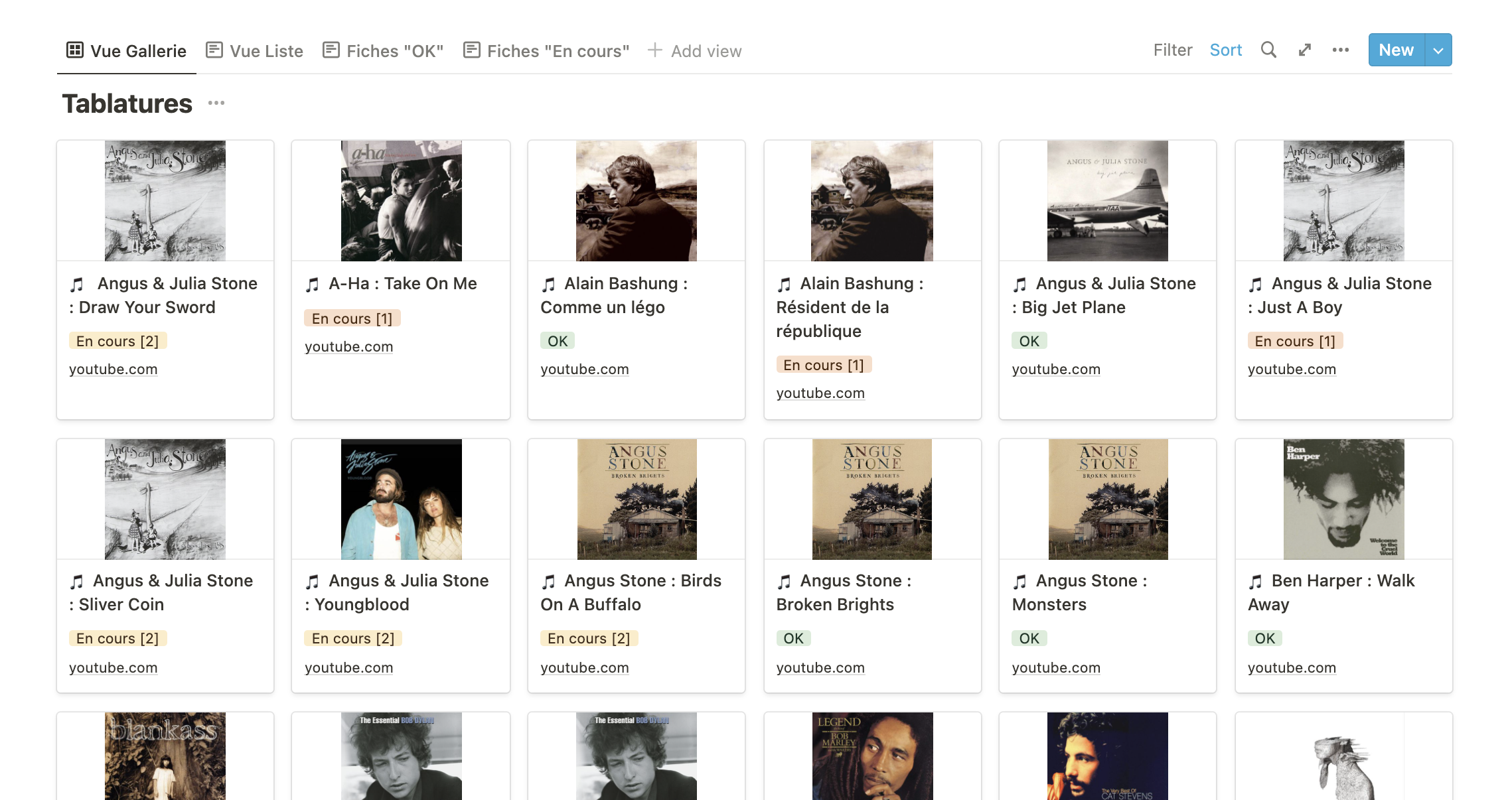
Task: Open youtube.com link on Résident de la république
Action: click(820, 393)
